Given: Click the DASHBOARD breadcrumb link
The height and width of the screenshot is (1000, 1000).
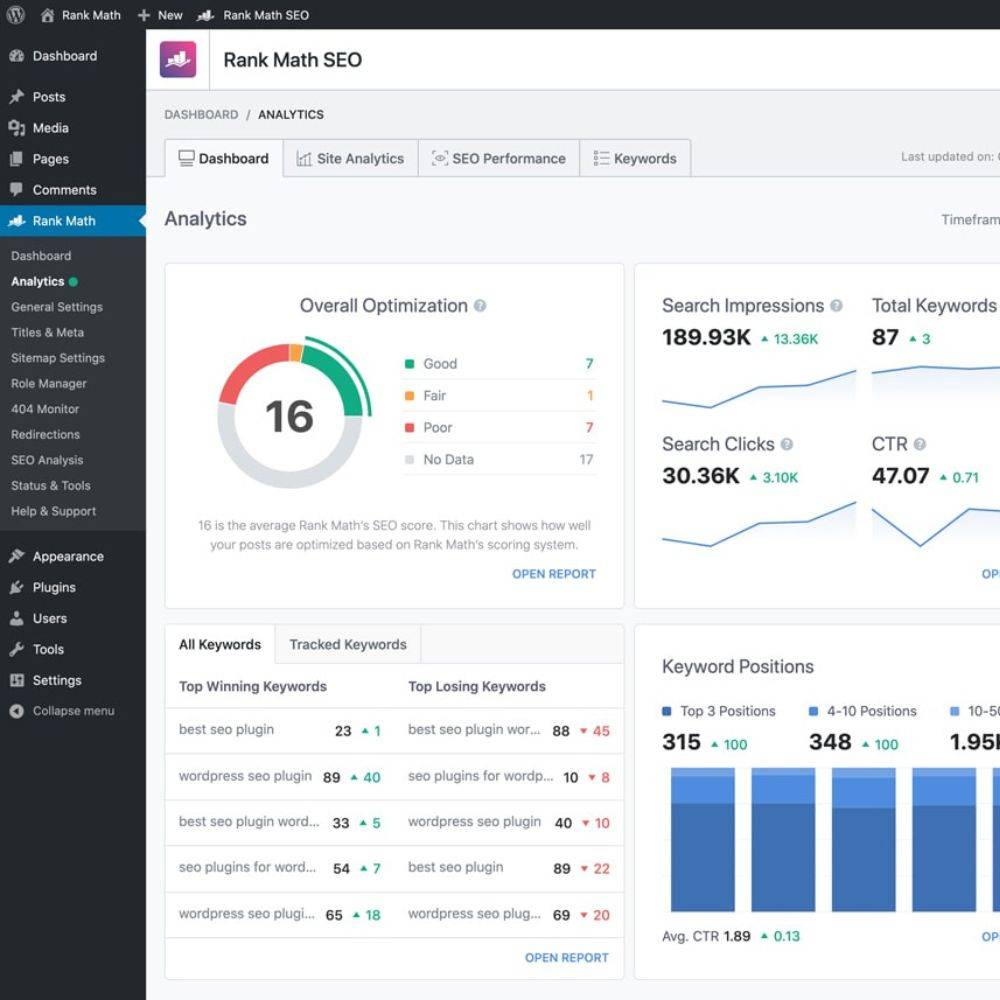Looking at the screenshot, I should point(201,115).
